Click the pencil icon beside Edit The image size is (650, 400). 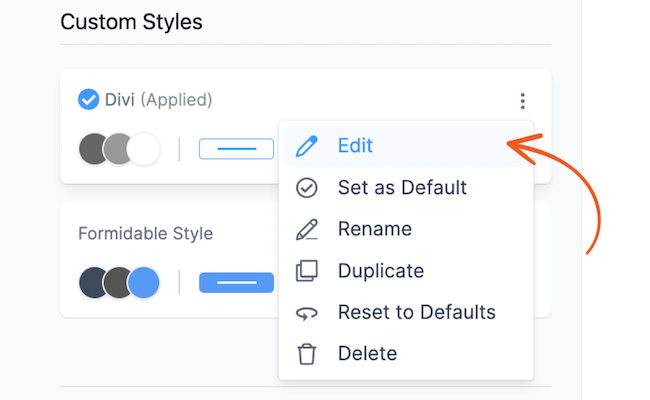coord(307,146)
